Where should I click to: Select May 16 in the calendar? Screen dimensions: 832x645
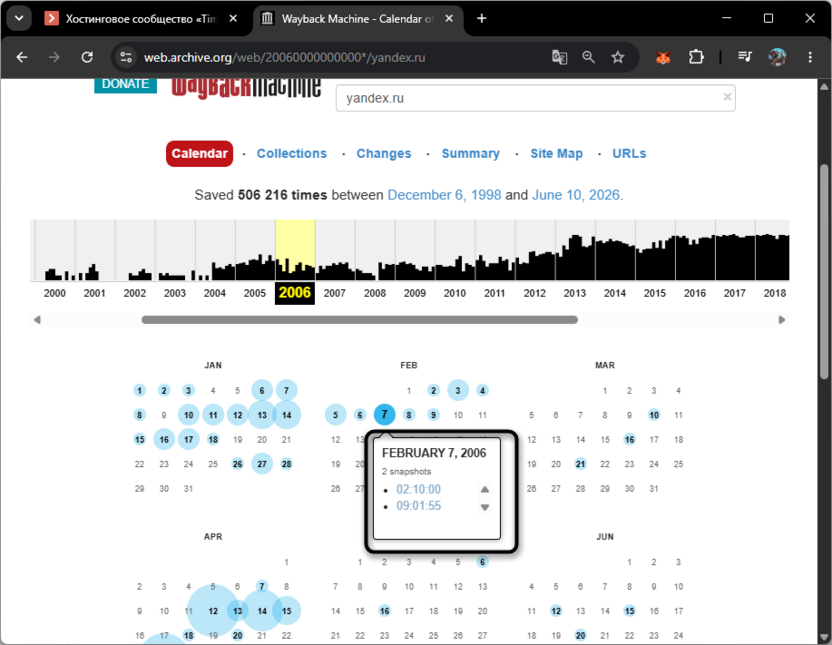[385, 611]
